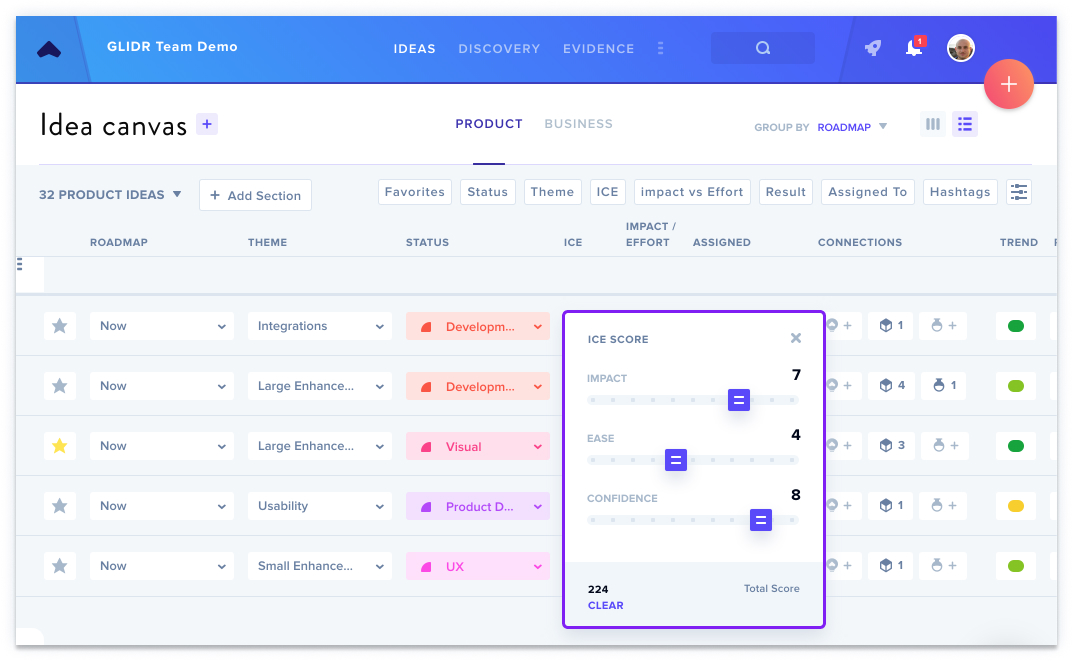Open the filter settings sliders icon
This screenshot has width=1073, height=661.
1019,192
